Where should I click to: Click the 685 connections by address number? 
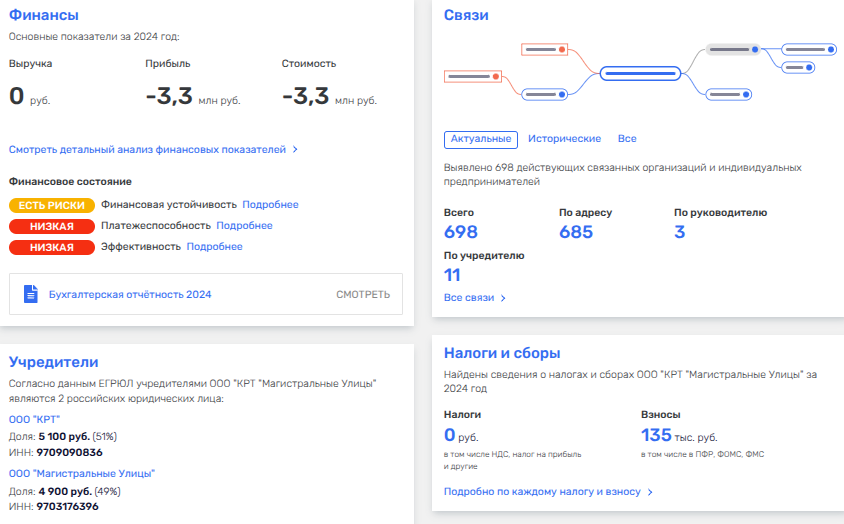point(576,232)
